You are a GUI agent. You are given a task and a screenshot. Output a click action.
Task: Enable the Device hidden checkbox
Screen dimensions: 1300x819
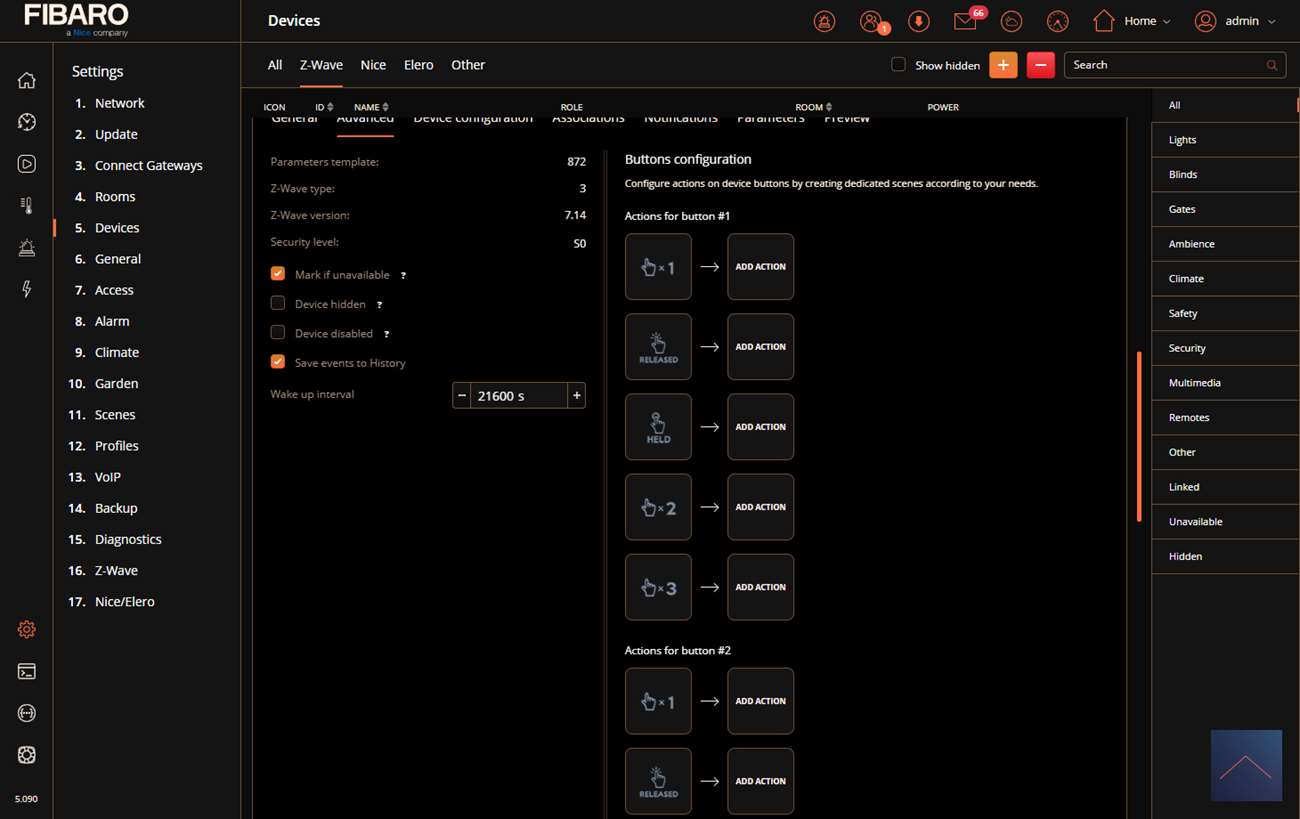point(278,303)
